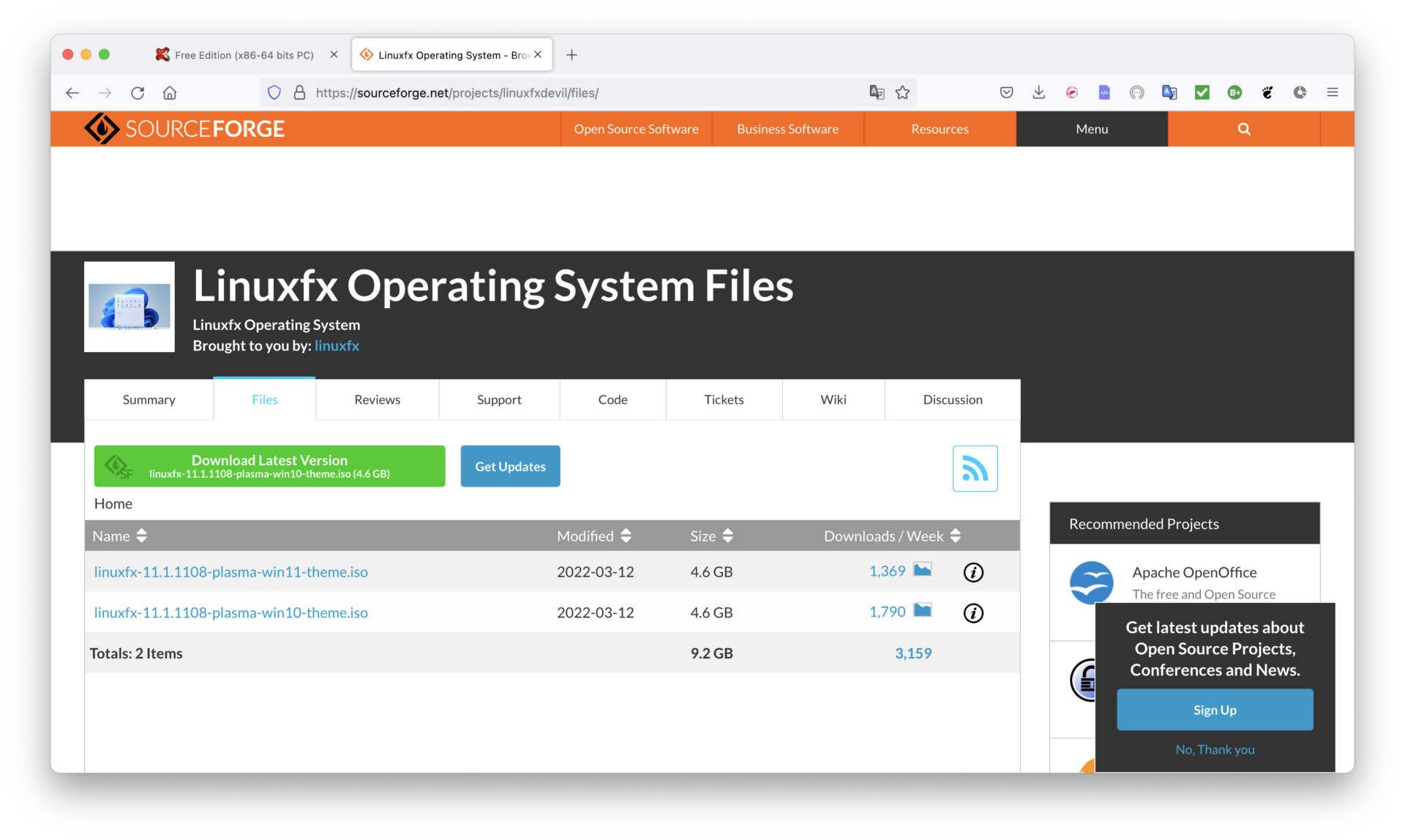
Task: Open Apache OpenOffice recommended project
Action: tap(1194, 573)
